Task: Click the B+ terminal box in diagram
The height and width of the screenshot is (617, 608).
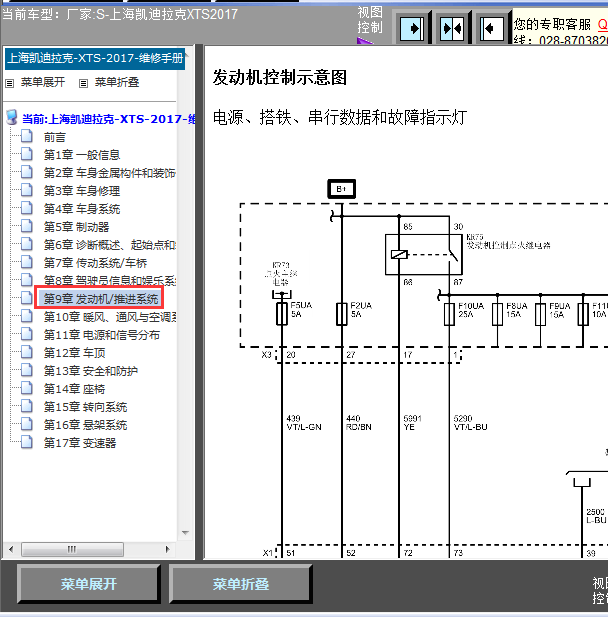Action: [342, 189]
